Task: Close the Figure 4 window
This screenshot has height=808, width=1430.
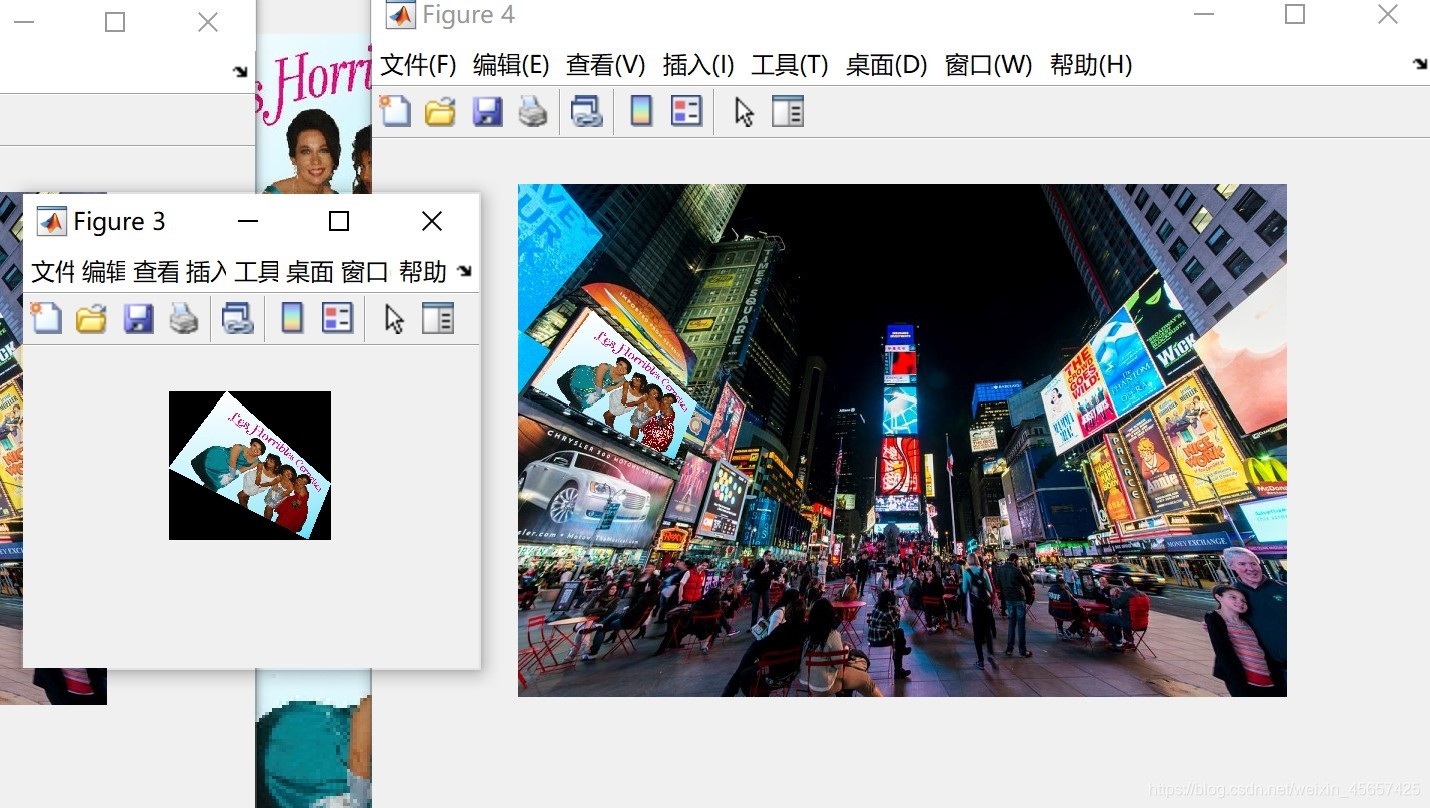Action: tap(1387, 14)
